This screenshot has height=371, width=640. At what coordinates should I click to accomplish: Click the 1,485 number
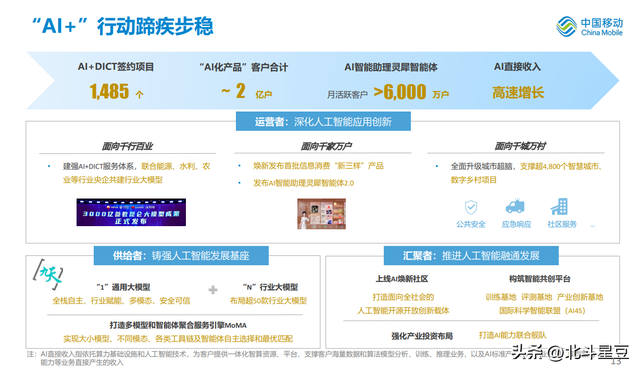pyautogui.click(x=109, y=91)
